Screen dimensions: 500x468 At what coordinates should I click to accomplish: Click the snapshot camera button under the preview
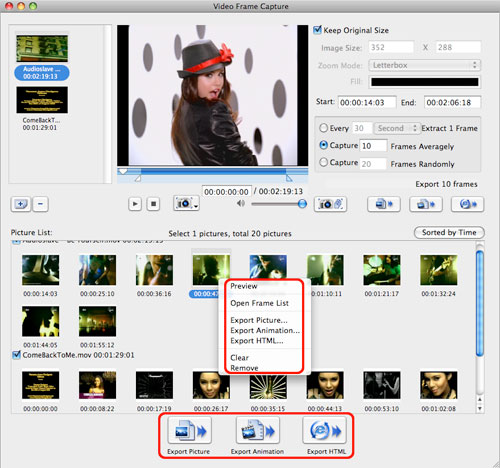coord(186,203)
